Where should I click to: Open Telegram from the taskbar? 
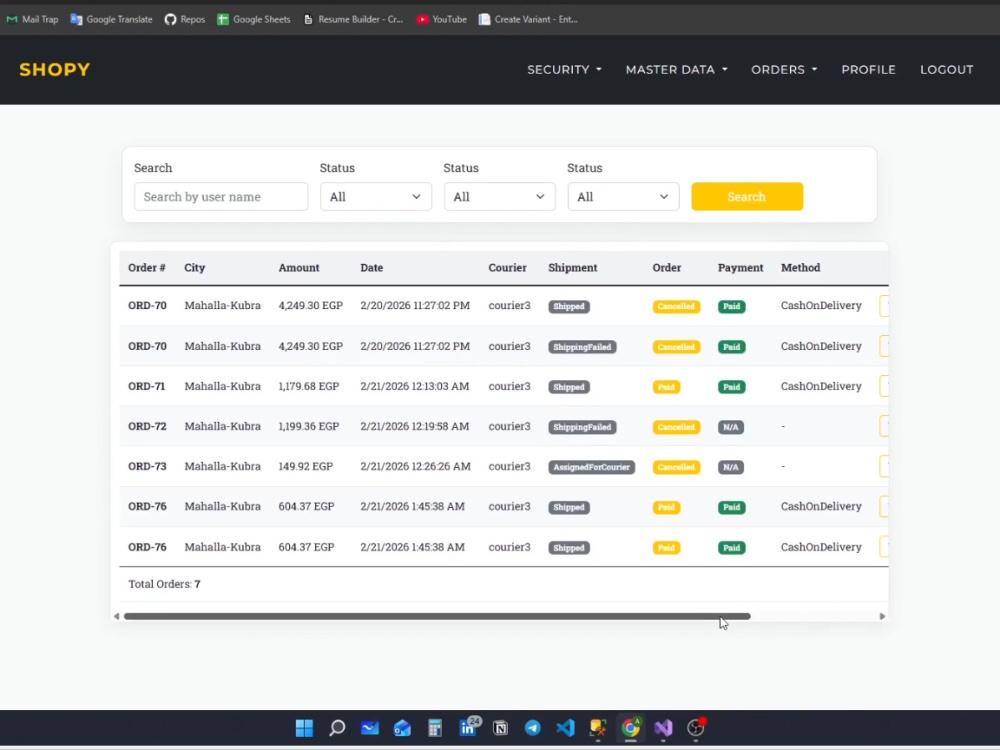point(533,728)
